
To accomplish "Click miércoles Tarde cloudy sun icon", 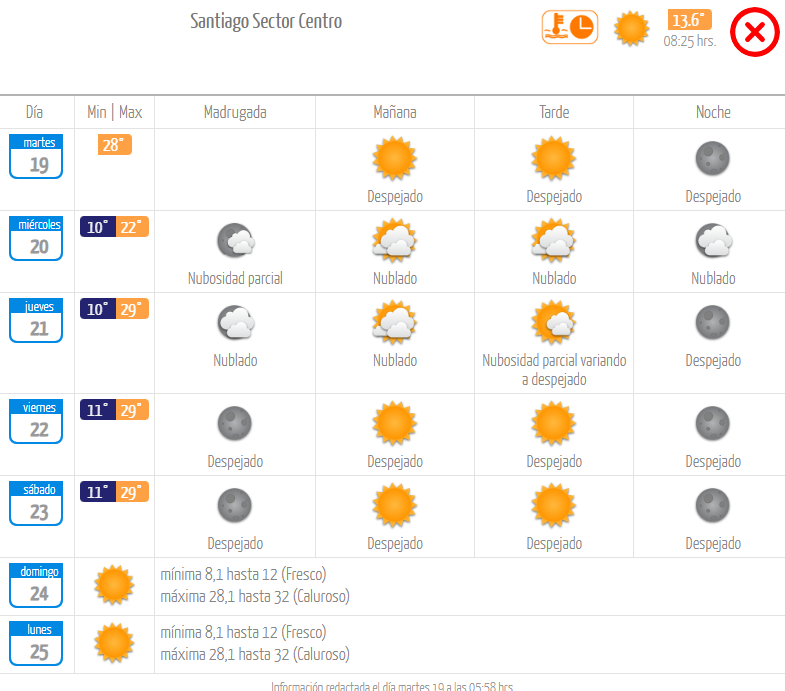I will point(554,240).
